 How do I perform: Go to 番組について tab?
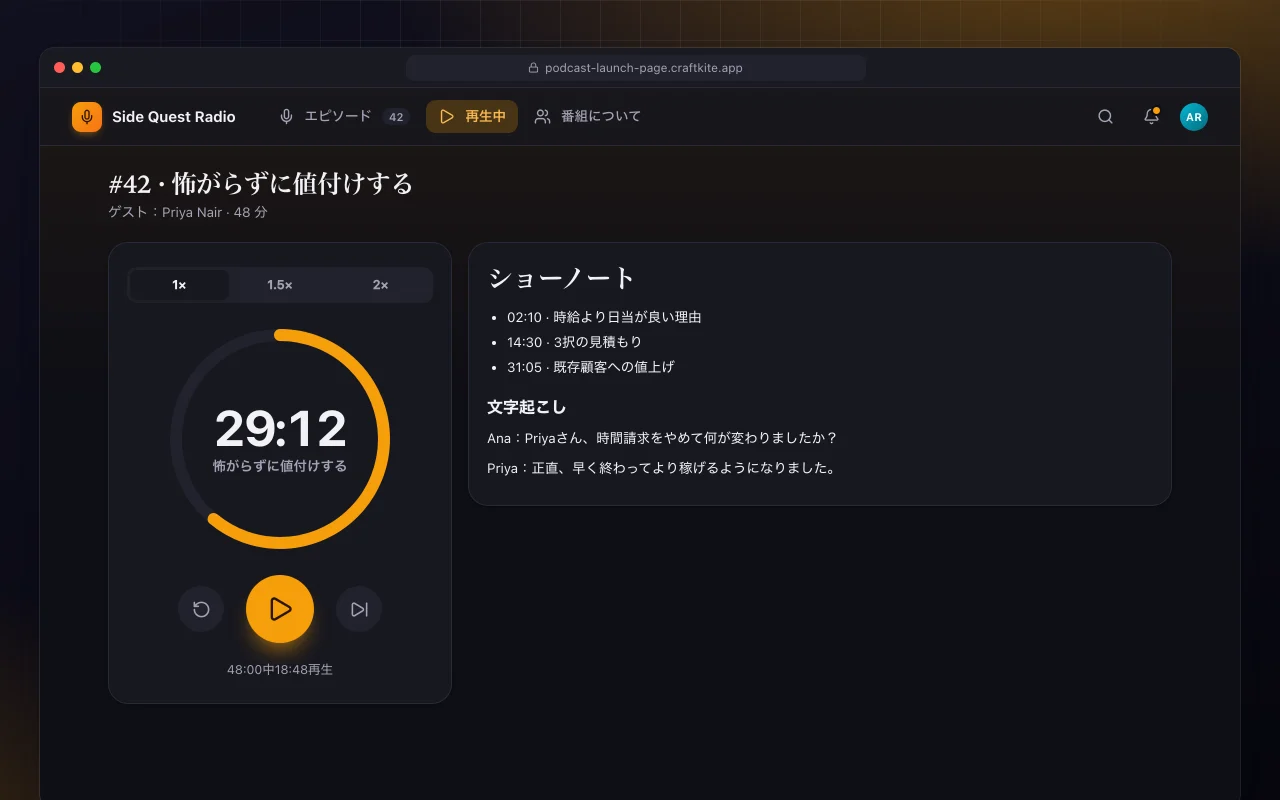tap(588, 117)
